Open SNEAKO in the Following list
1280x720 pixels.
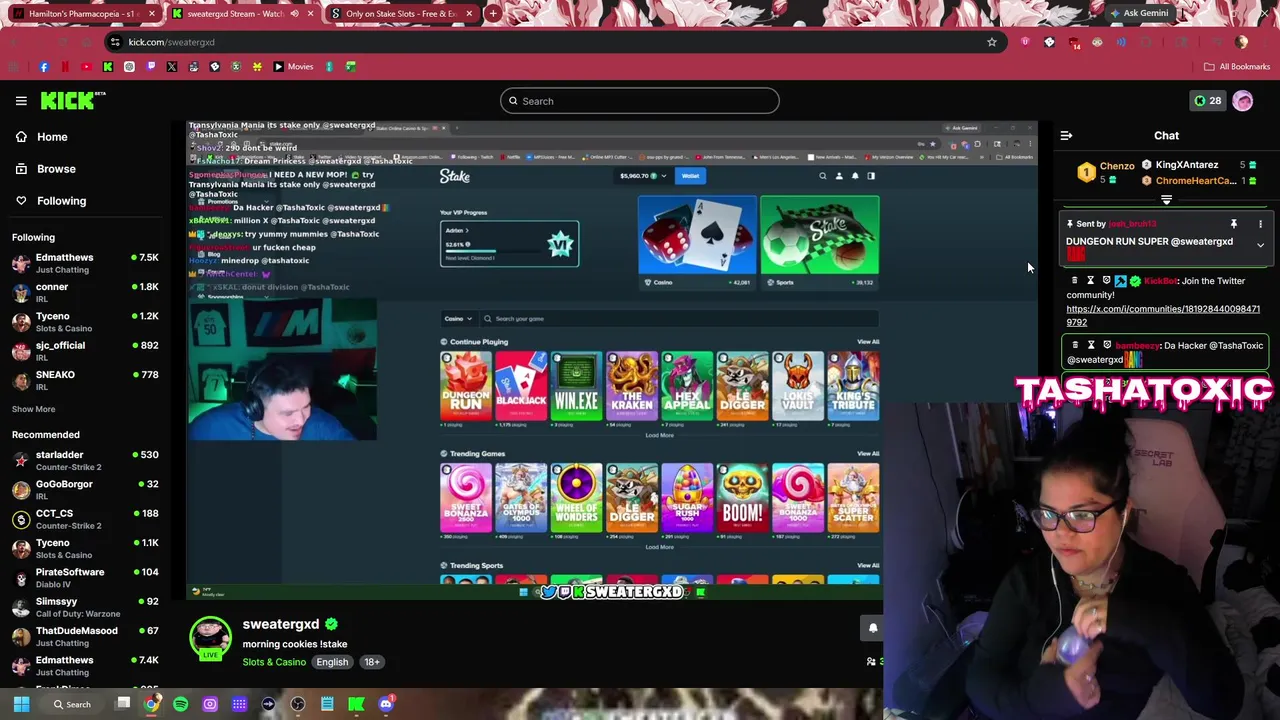[86, 381]
